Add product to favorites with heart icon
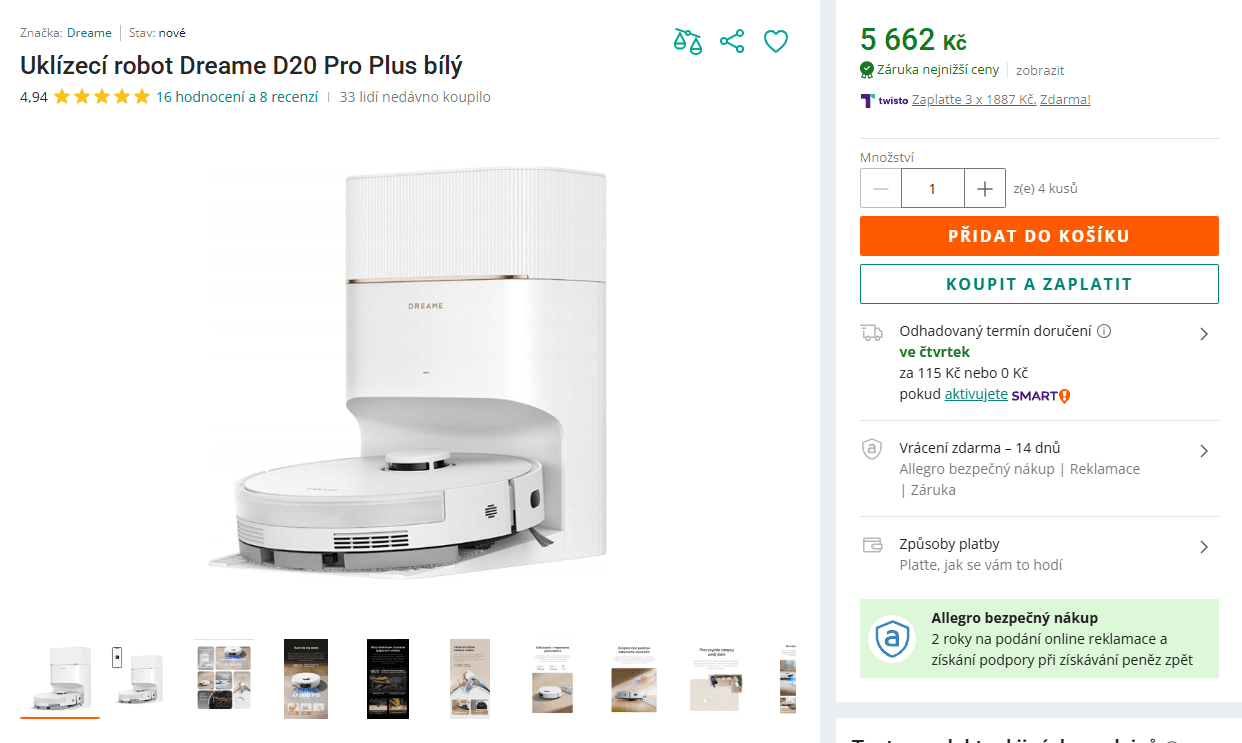The image size is (1242, 743). pyautogui.click(x=776, y=41)
